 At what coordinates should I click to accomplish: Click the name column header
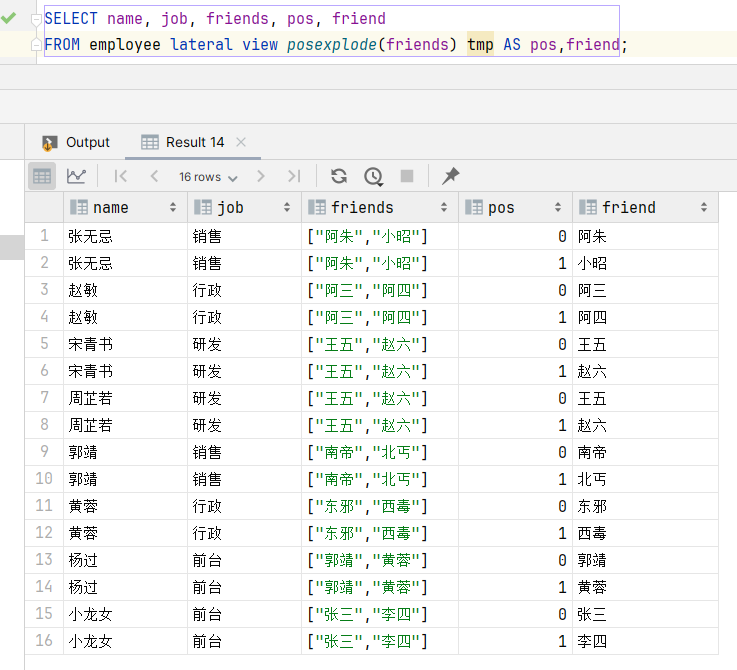125,207
